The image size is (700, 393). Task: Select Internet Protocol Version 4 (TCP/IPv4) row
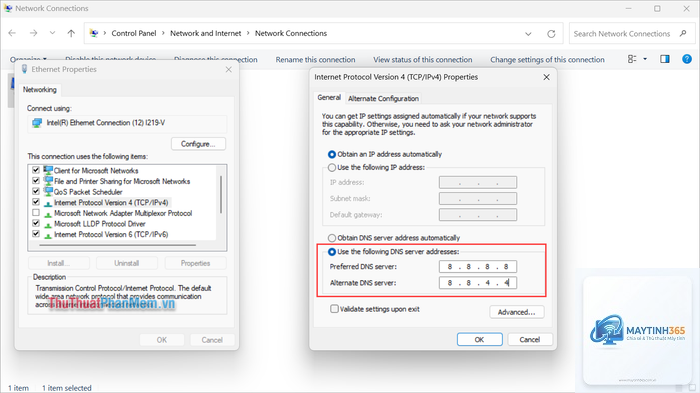pyautogui.click(x=111, y=203)
